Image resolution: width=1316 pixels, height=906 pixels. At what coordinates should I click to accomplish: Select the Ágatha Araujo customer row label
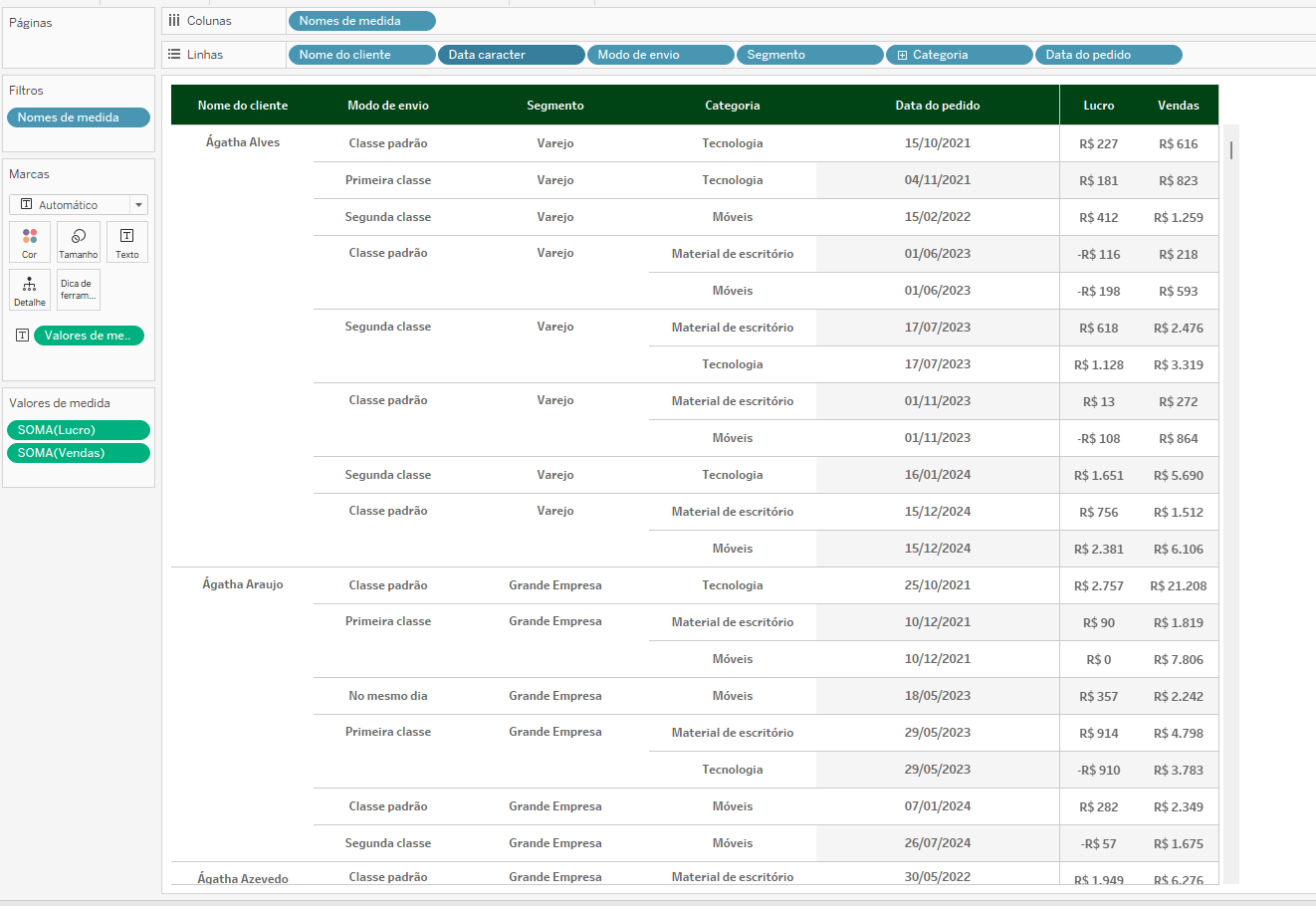(x=243, y=584)
